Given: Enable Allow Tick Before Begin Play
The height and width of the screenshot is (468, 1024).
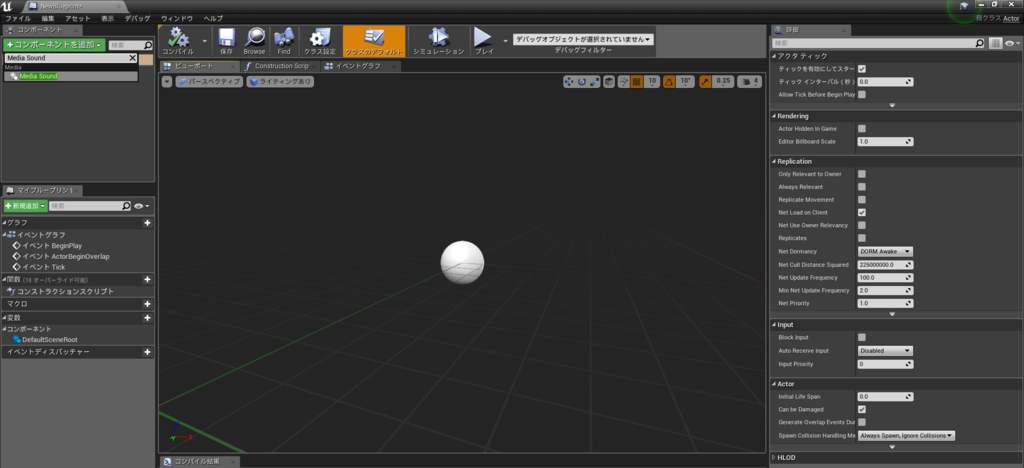Looking at the screenshot, I should click(862, 95).
